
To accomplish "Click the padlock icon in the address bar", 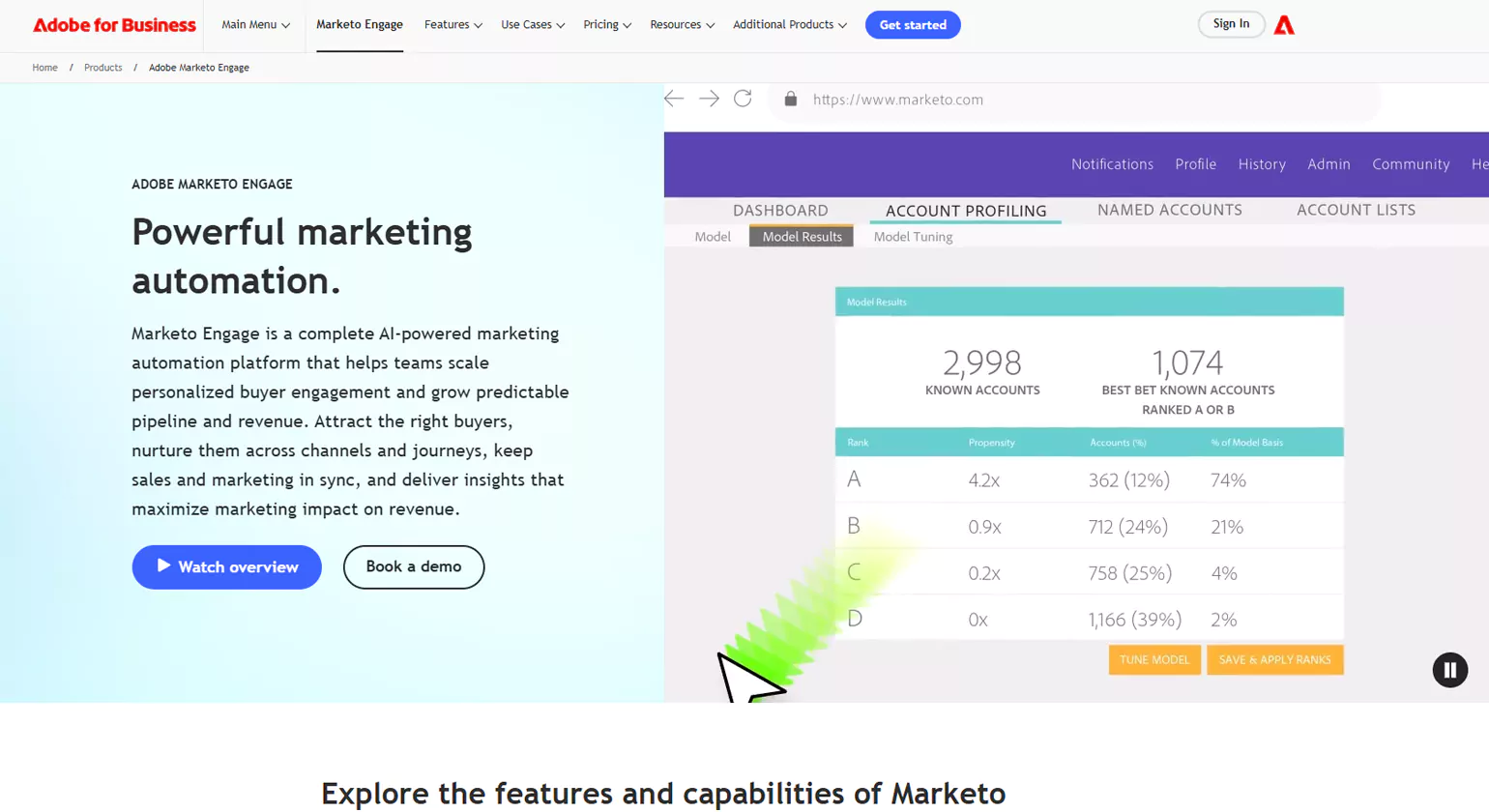I will coord(790,99).
